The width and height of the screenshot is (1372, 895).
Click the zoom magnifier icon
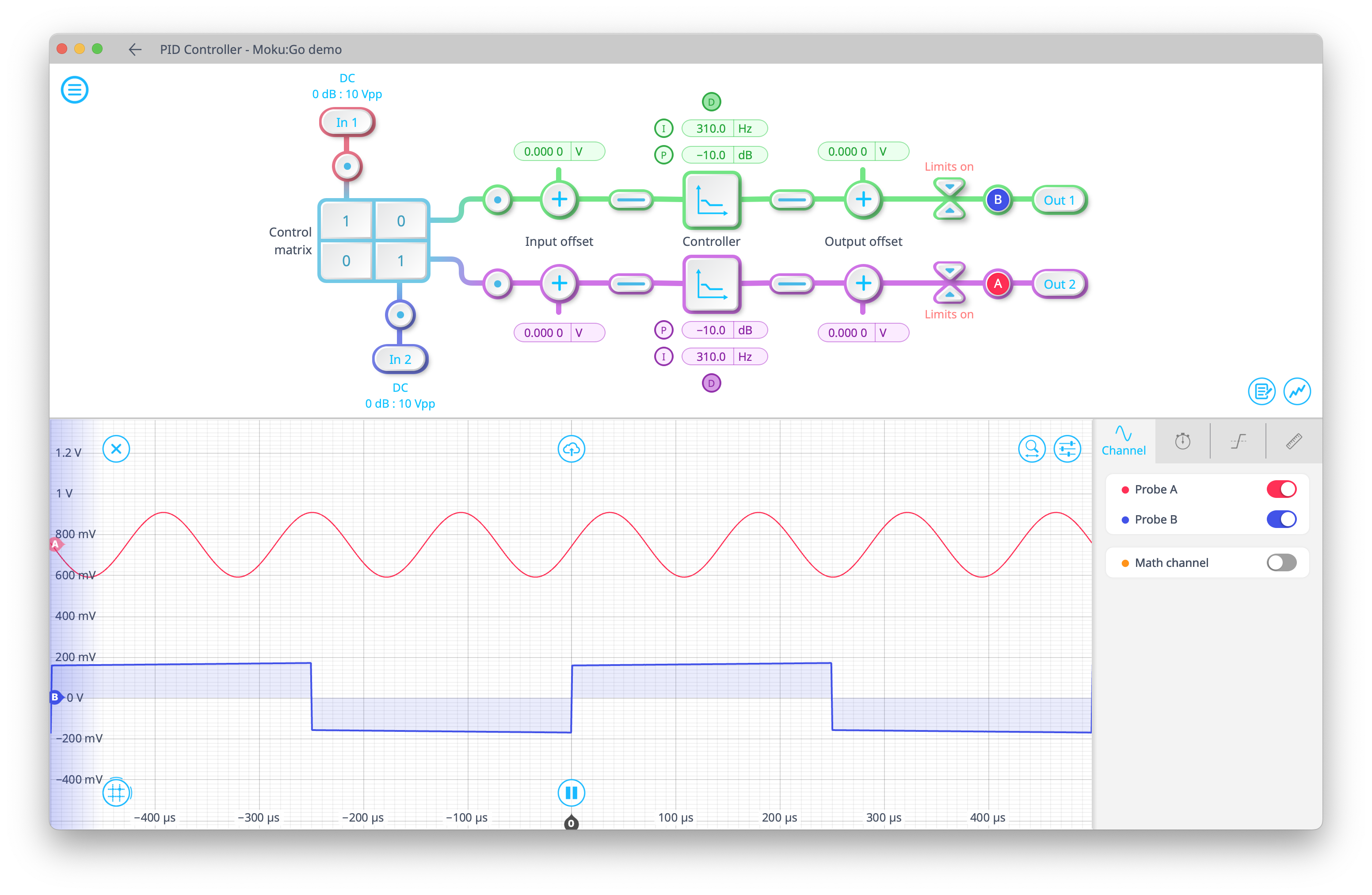(x=1032, y=449)
